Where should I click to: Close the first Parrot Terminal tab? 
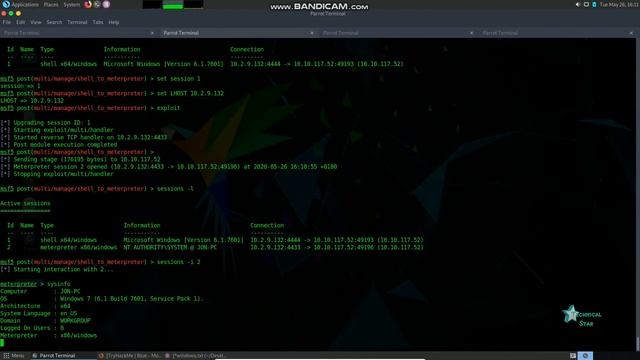coord(152,33)
